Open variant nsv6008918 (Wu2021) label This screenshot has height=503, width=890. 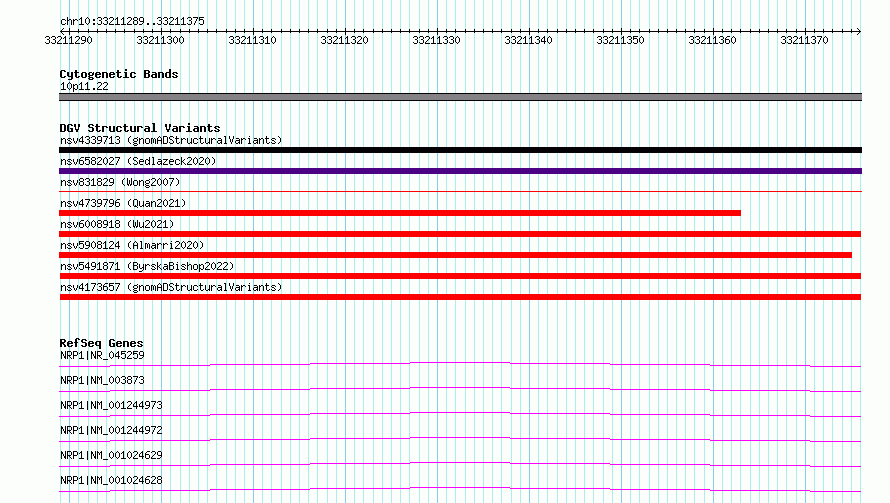(117, 224)
